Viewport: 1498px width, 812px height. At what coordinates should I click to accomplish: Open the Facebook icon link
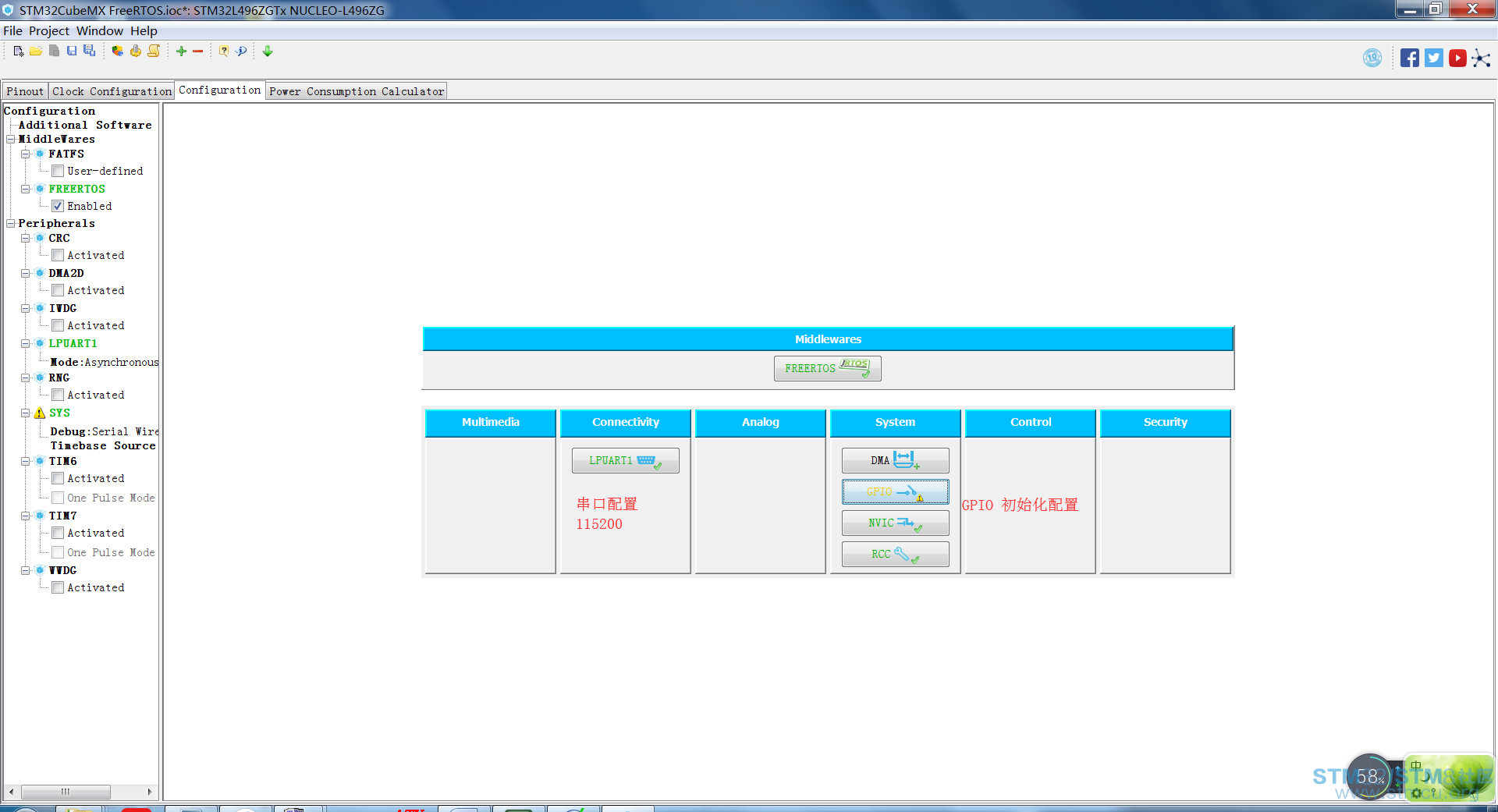1409,58
